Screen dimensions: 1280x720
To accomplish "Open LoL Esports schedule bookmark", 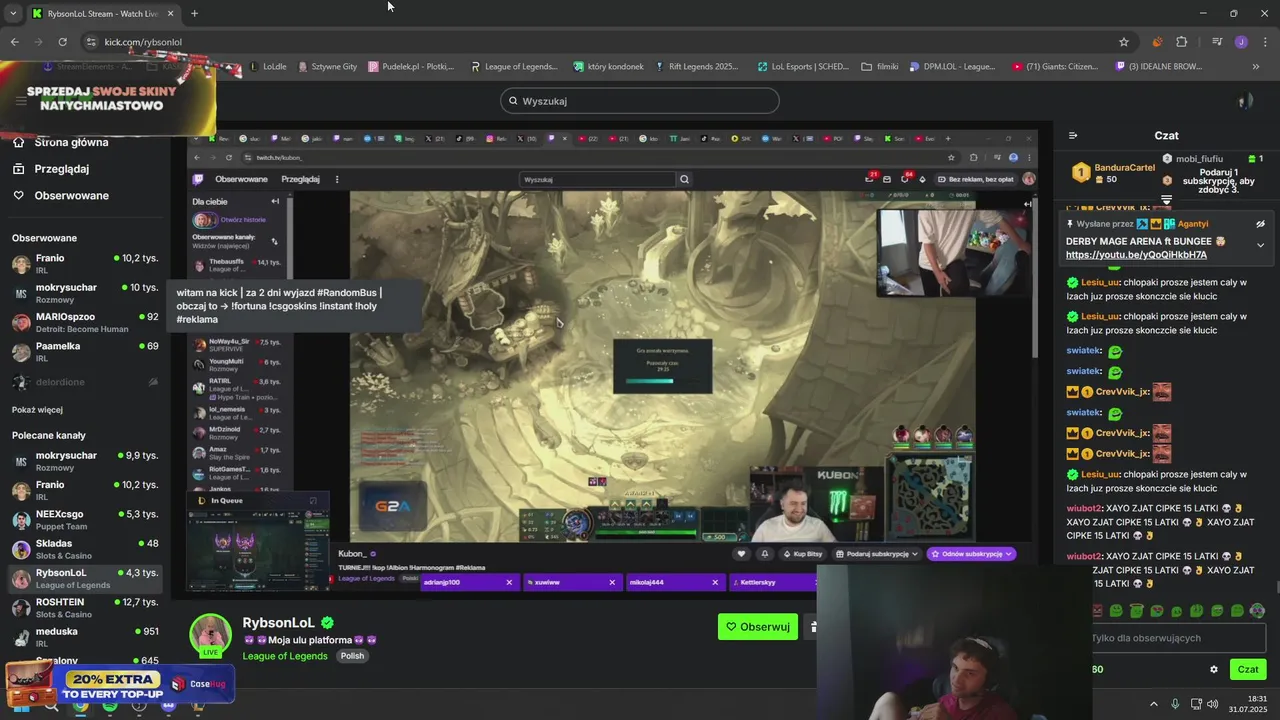I will pyautogui.click(x=803, y=67).
